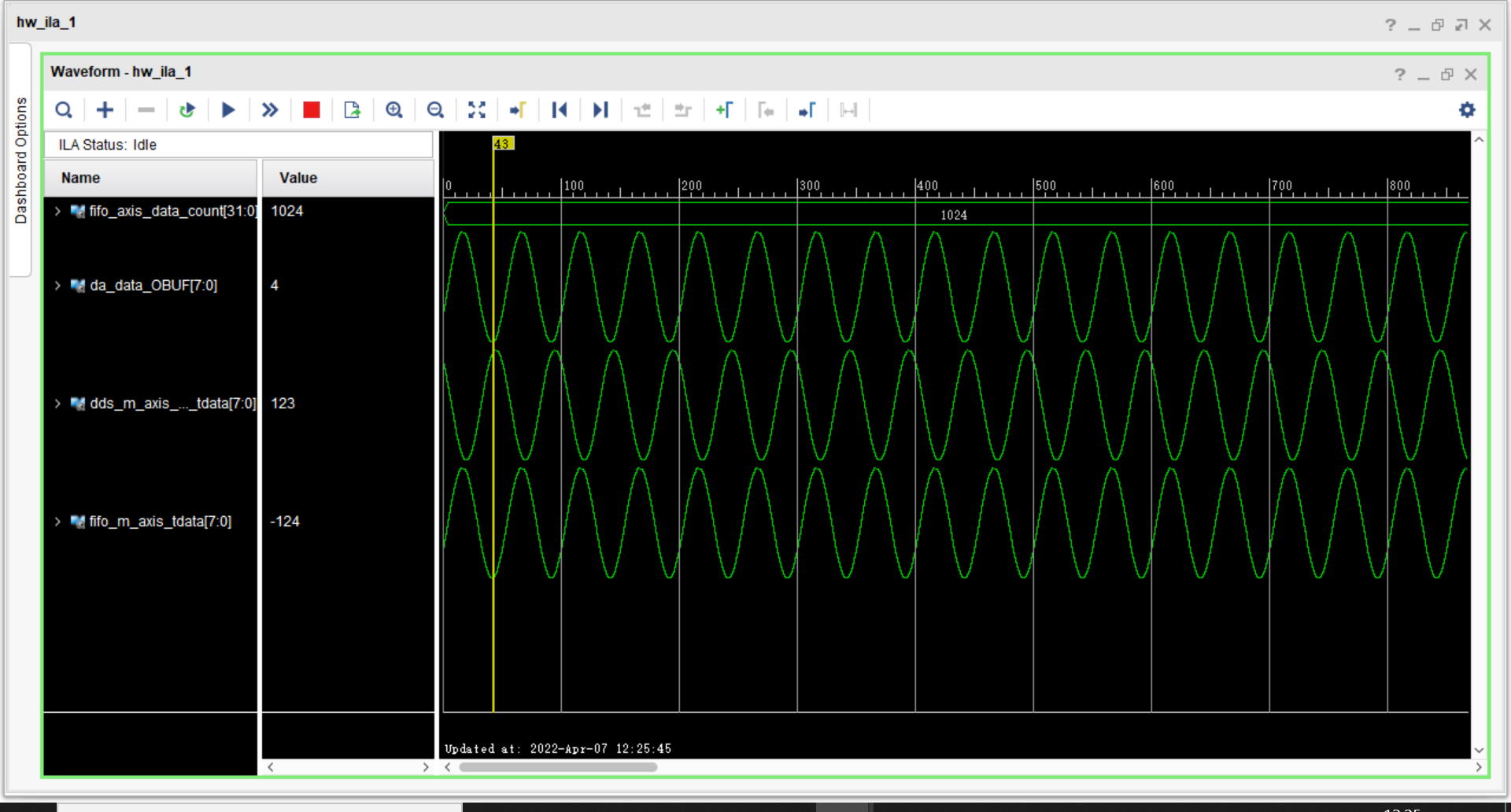Select da_data_OBUF[7:0] signal name

pyautogui.click(x=153, y=286)
